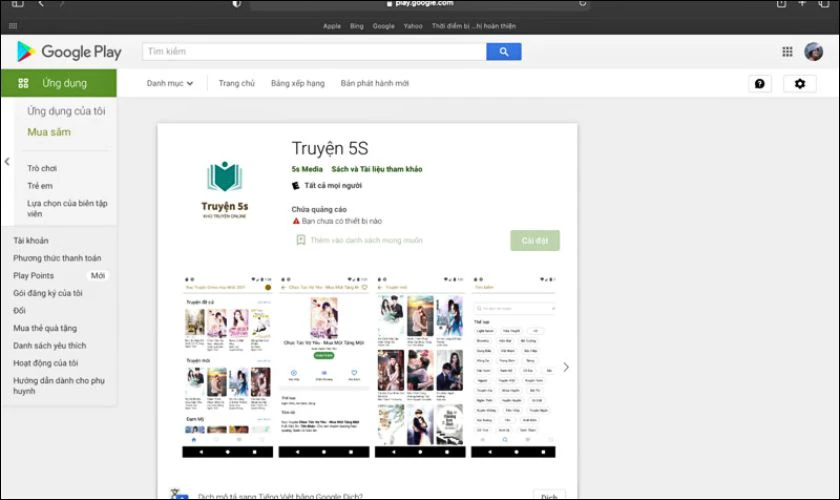Click the Safari privacy shield icon

(236, 4)
